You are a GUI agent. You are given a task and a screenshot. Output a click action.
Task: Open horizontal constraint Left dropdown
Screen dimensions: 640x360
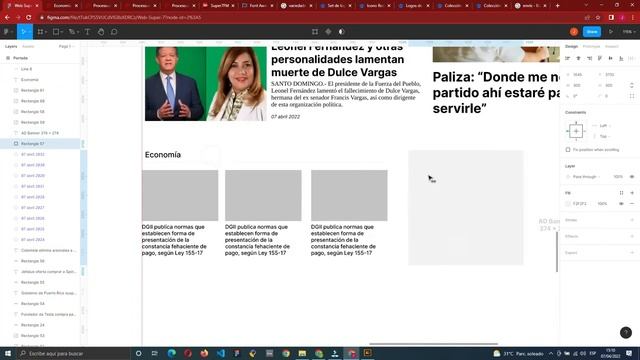605,126
